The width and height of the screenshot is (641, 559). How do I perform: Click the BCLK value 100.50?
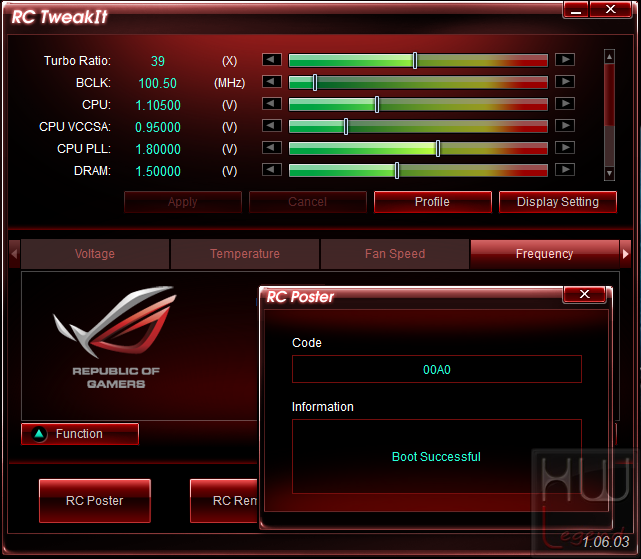(x=158, y=83)
